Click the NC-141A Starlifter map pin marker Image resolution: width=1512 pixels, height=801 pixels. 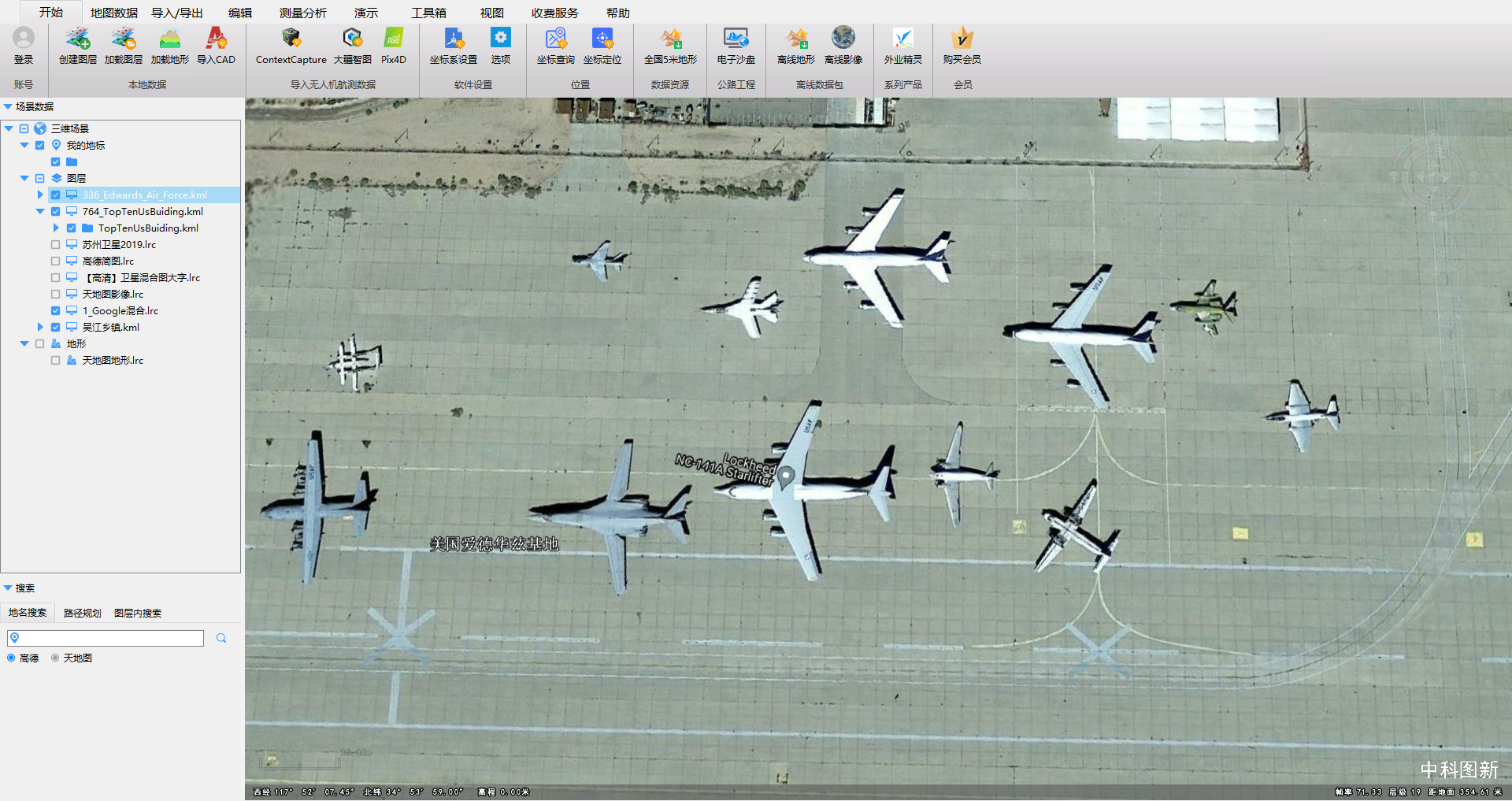[785, 477]
